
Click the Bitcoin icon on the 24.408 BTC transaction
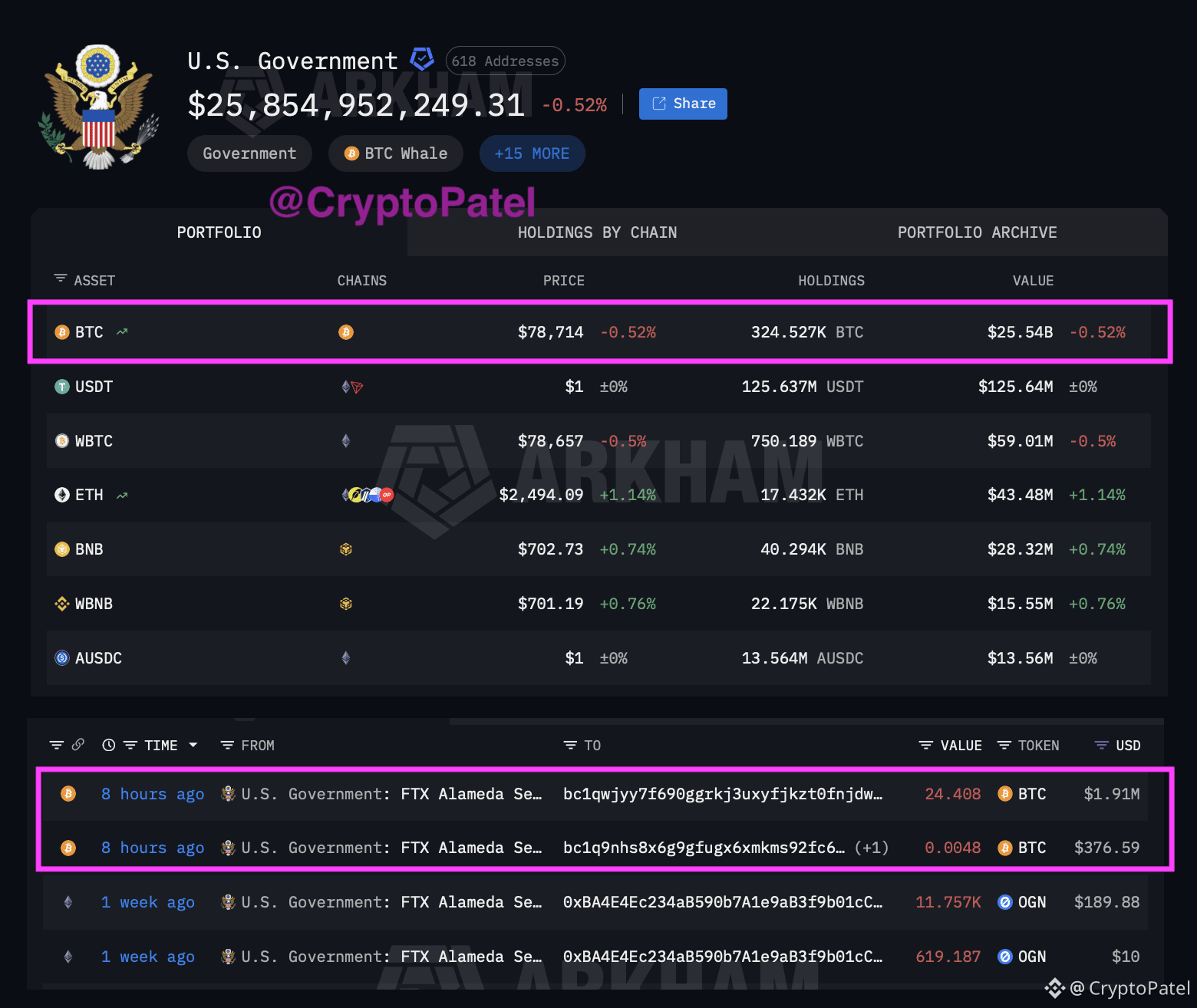click(68, 794)
